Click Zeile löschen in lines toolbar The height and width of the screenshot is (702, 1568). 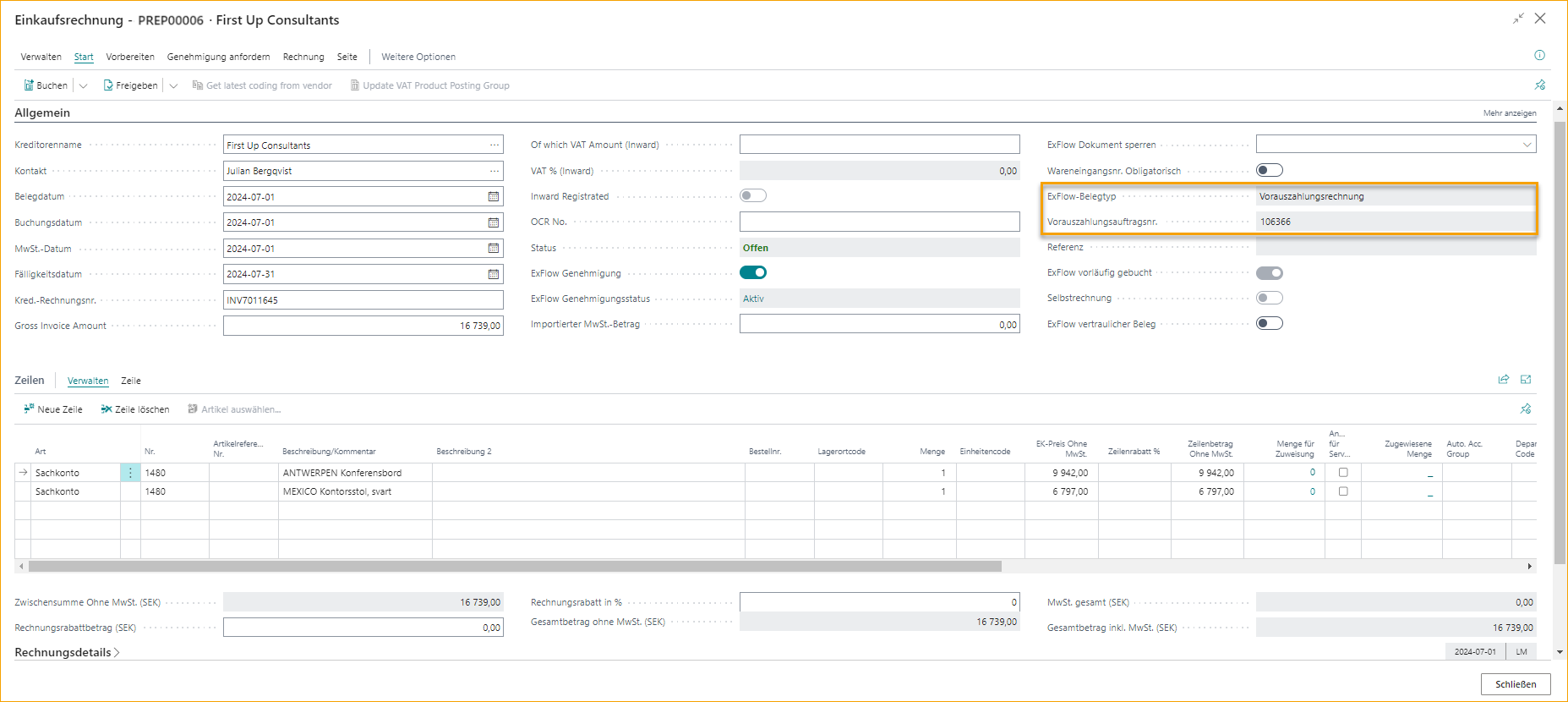(135, 409)
